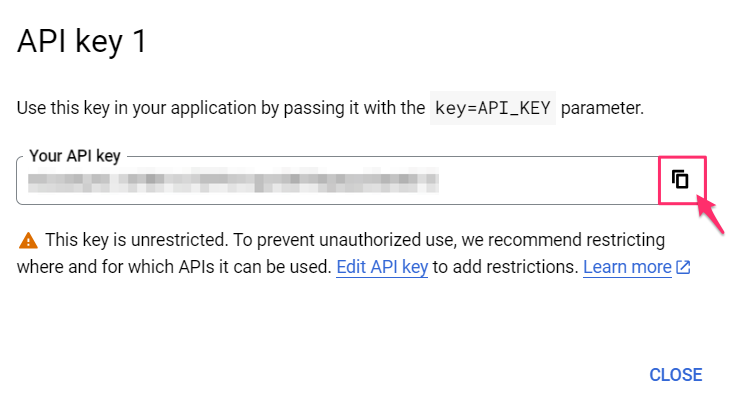The height and width of the screenshot is (403, 730).
Task: Click the word 'parameter.' after code snippet
Action: (602, 108)
